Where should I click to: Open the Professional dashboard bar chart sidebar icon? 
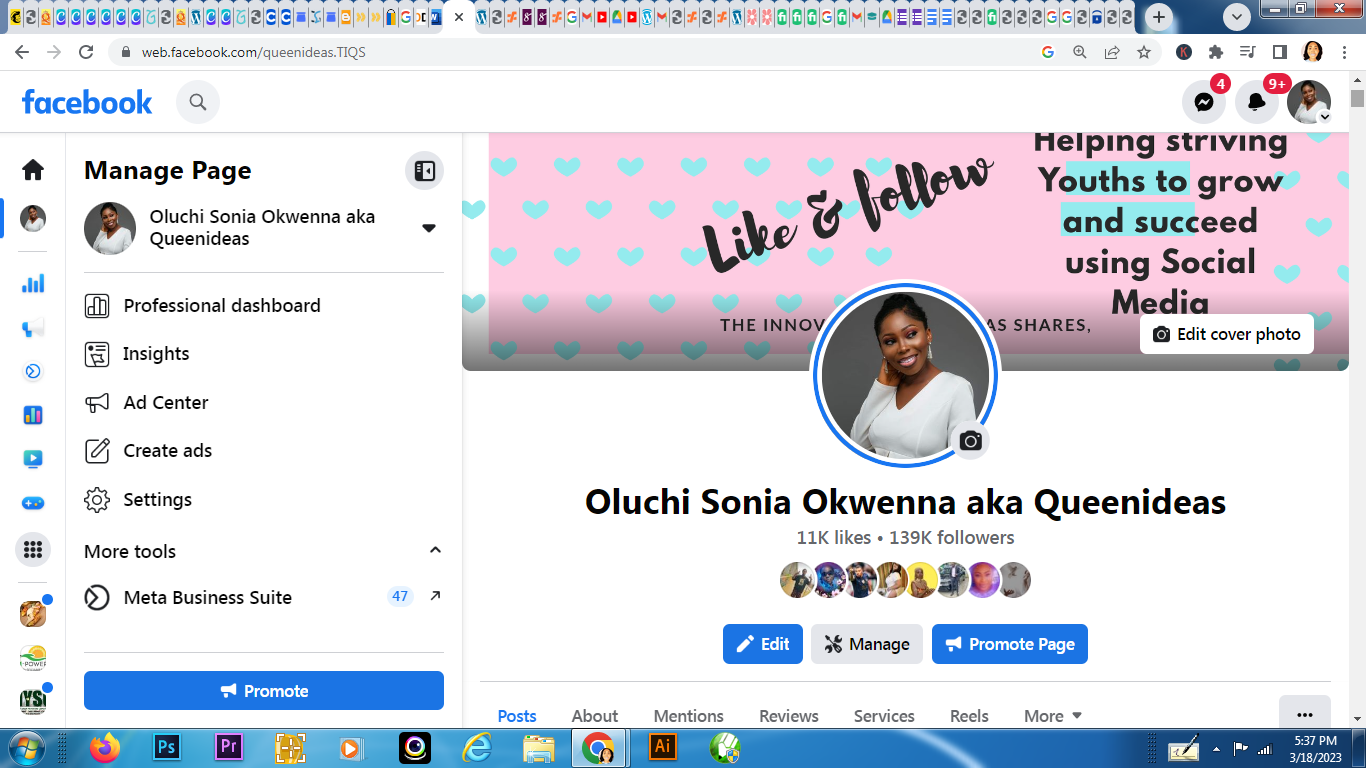[x=33, y=284]
